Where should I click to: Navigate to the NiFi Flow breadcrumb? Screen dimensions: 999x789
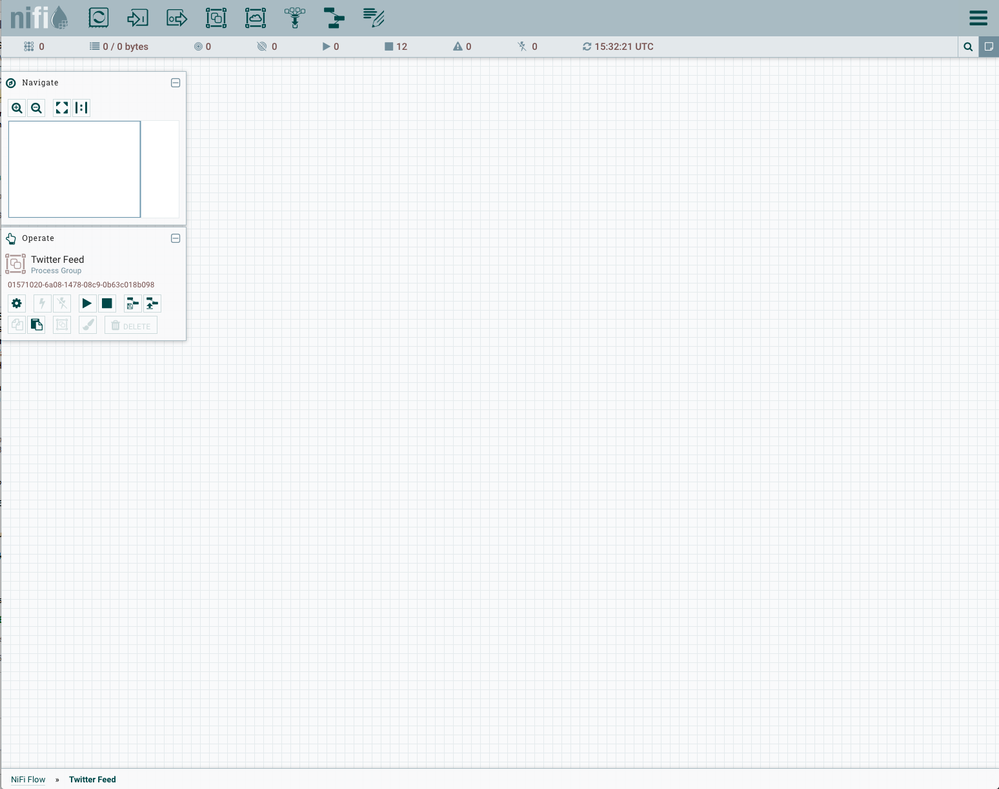(27, 779)
